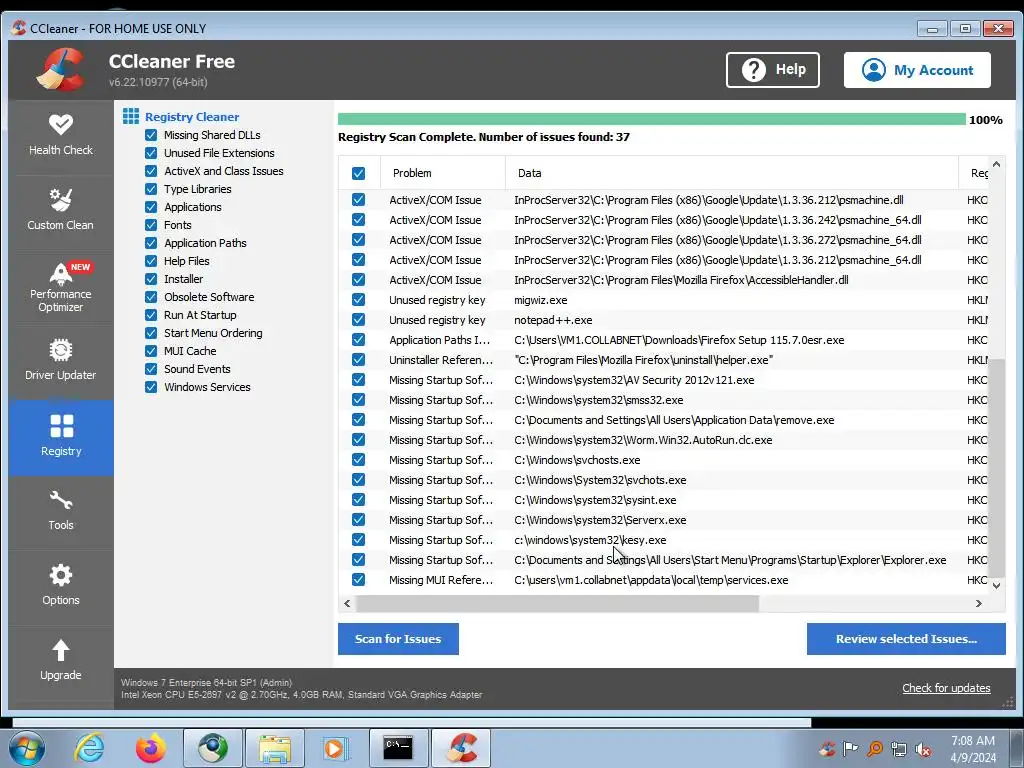Uncheck Missing Shared DLLs

(151, 135)
